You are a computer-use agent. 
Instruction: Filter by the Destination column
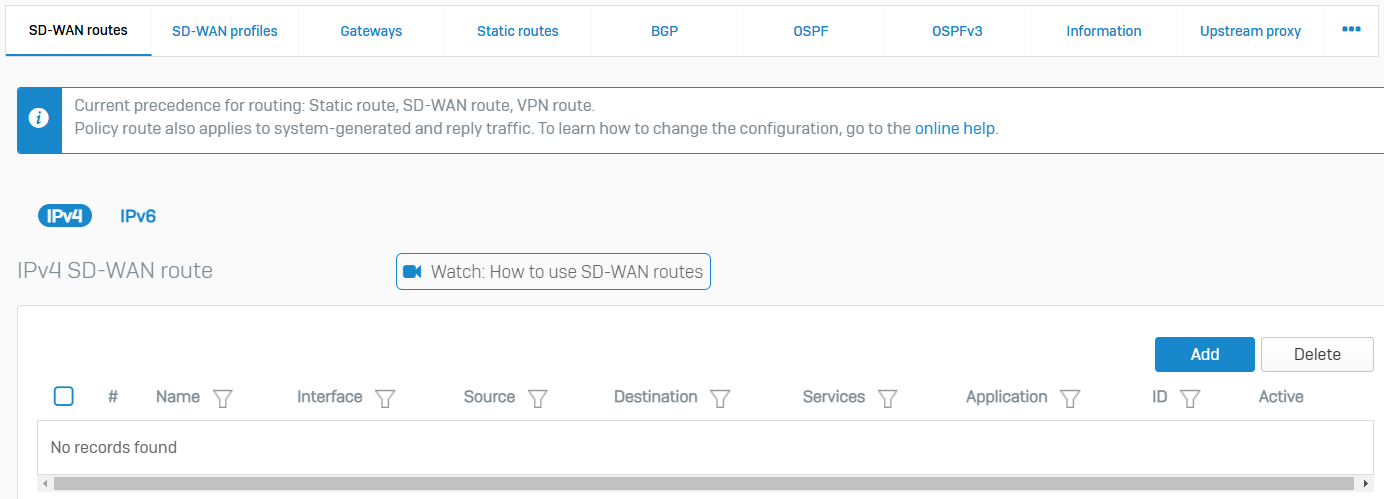(x=720, y=398)
